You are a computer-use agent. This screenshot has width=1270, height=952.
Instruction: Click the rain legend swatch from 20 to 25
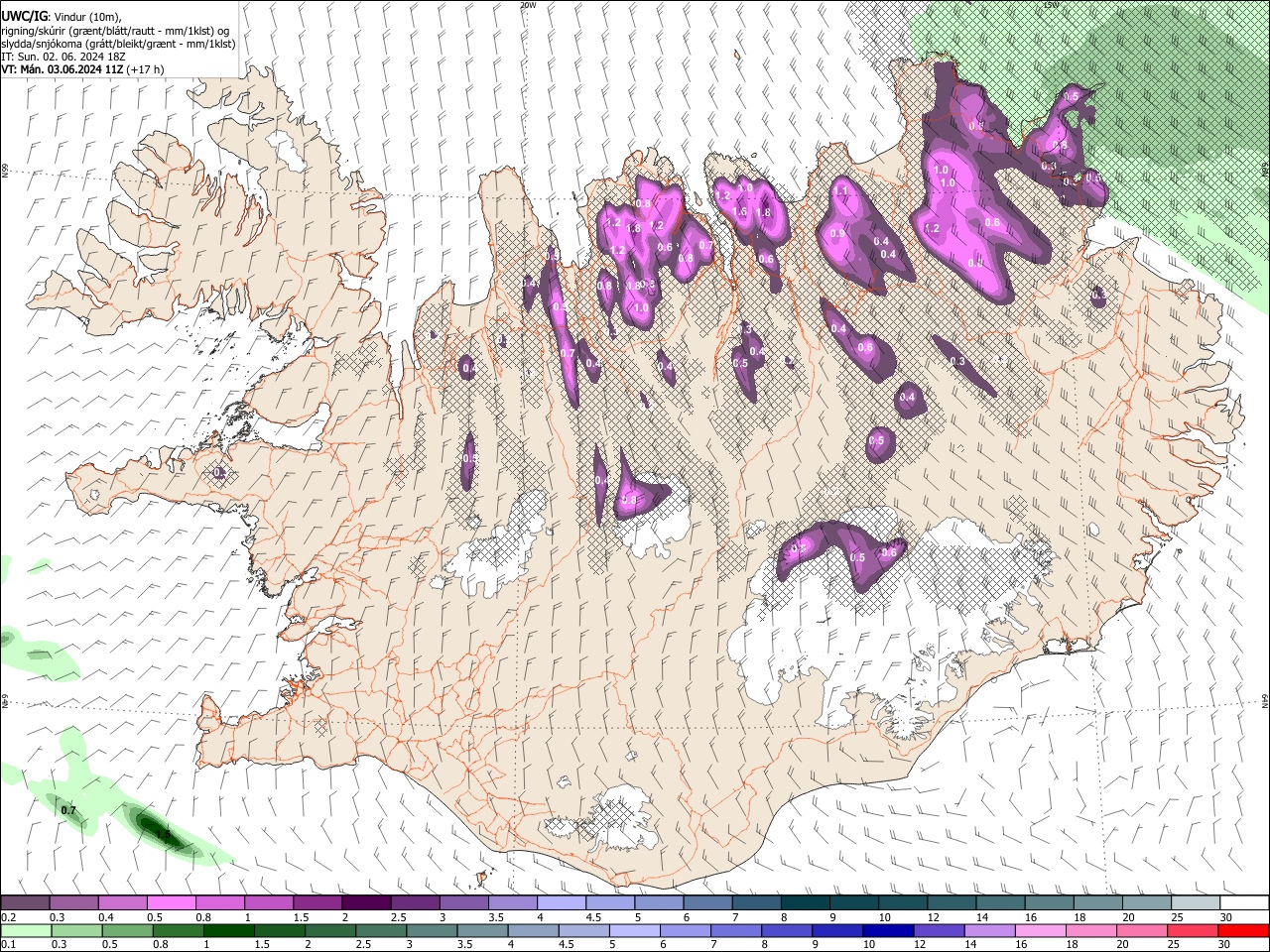[1141, 930]
